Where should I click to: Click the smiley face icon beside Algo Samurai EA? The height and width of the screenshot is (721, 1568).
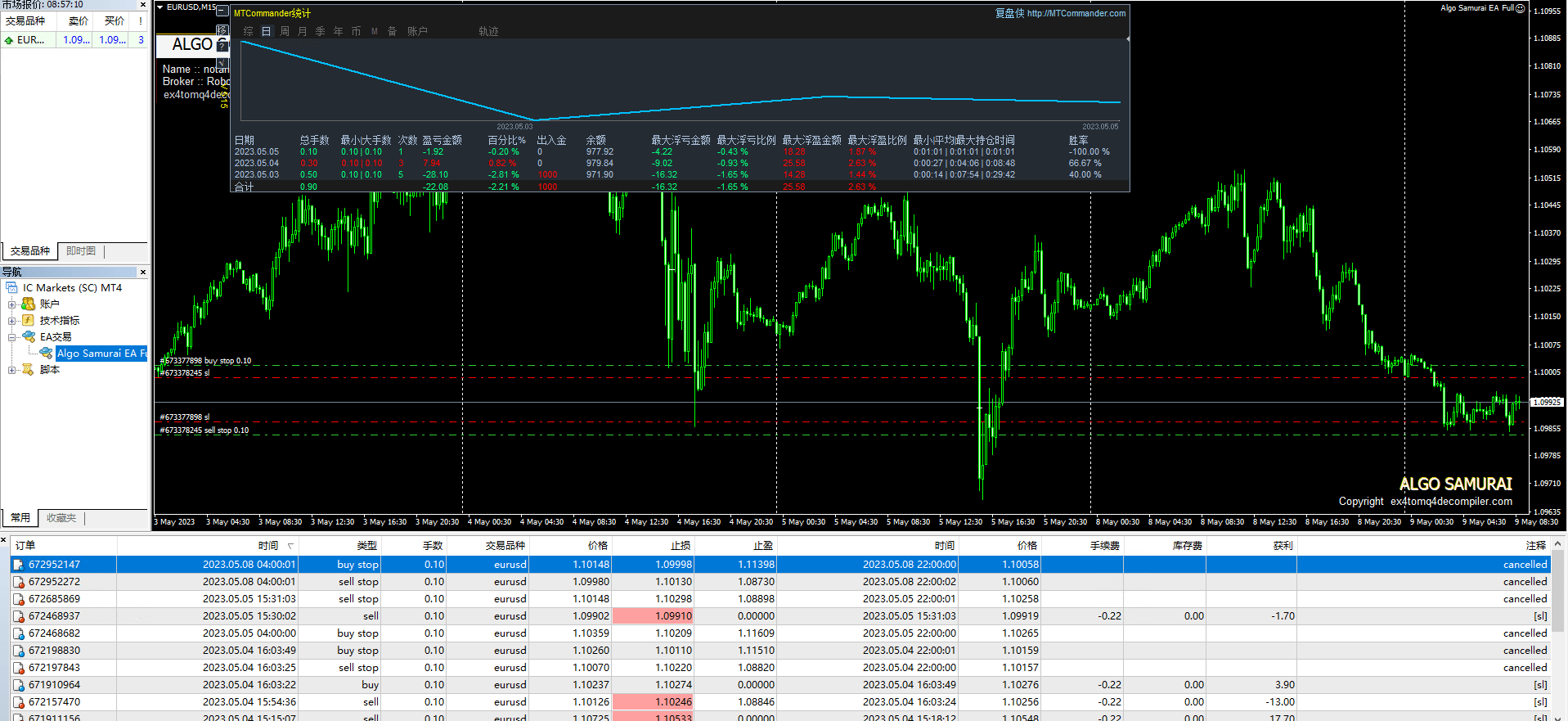click(x=1520, y=8)
